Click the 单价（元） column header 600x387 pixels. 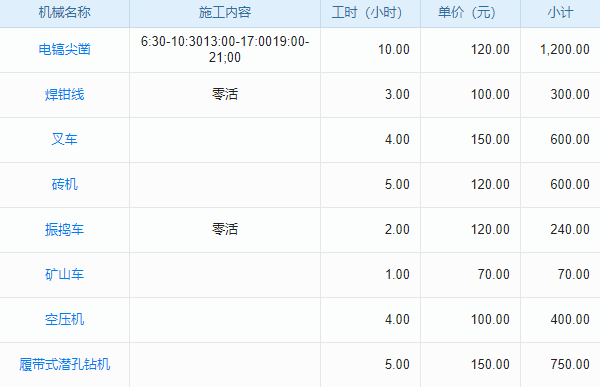click(467, 13)
